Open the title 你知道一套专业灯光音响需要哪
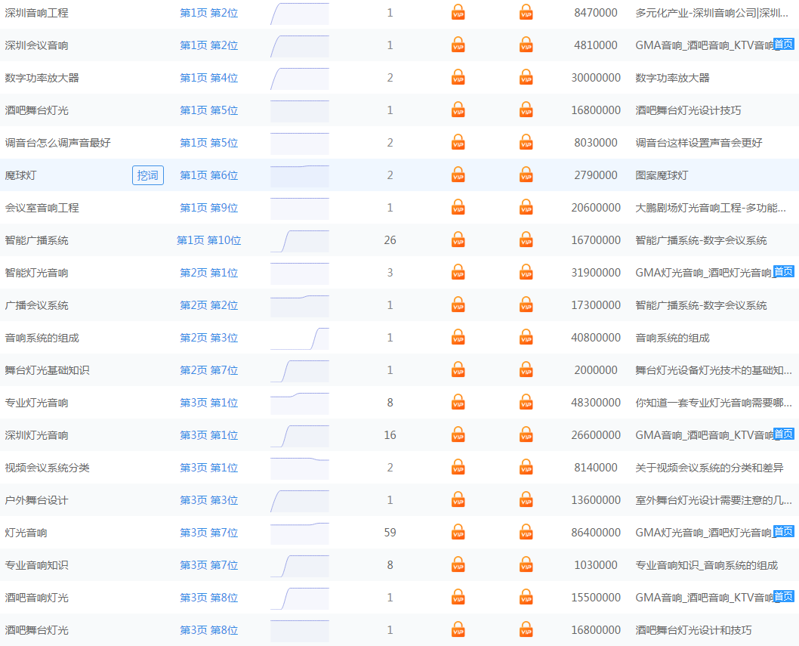 (x=714, y=403)
